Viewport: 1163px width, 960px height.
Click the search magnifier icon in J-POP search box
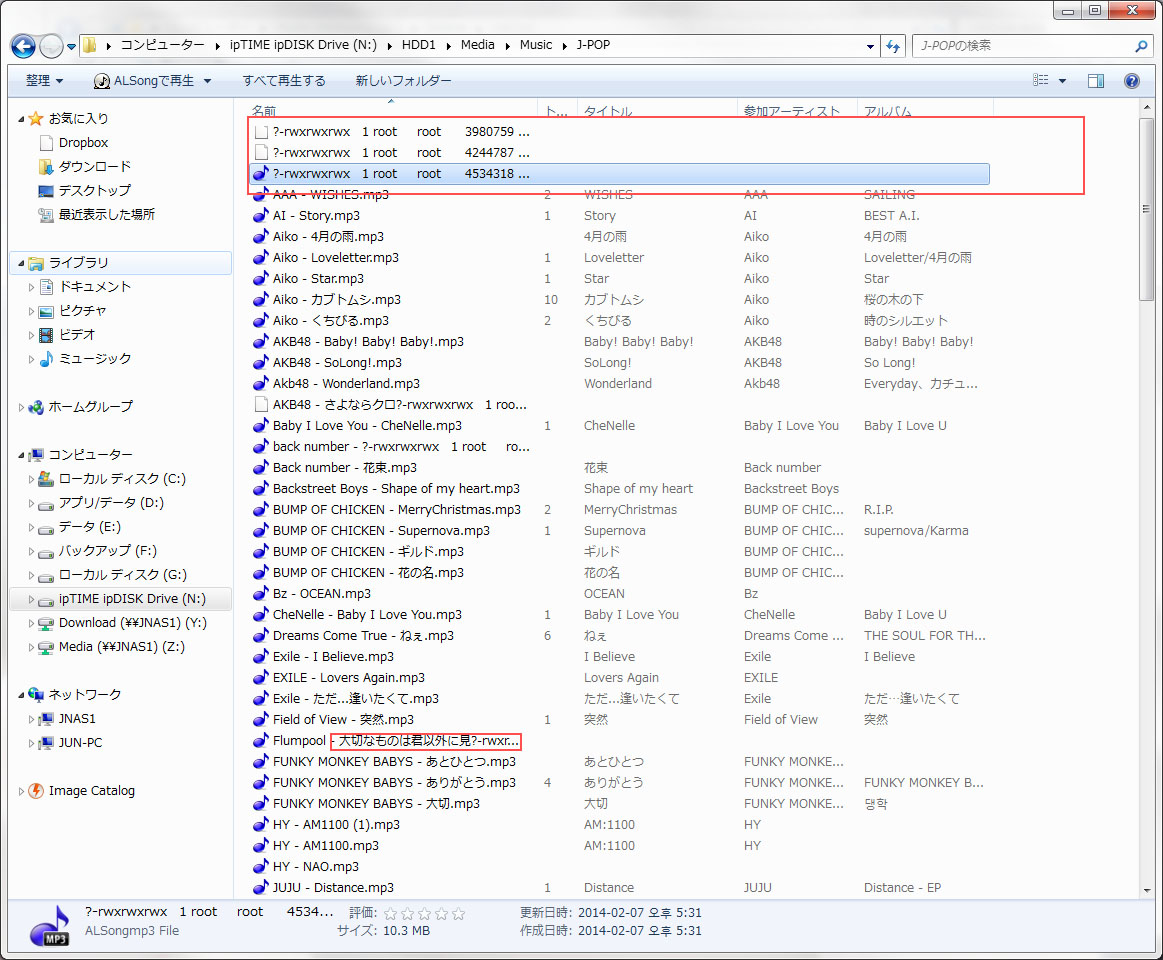point(1141,46)
